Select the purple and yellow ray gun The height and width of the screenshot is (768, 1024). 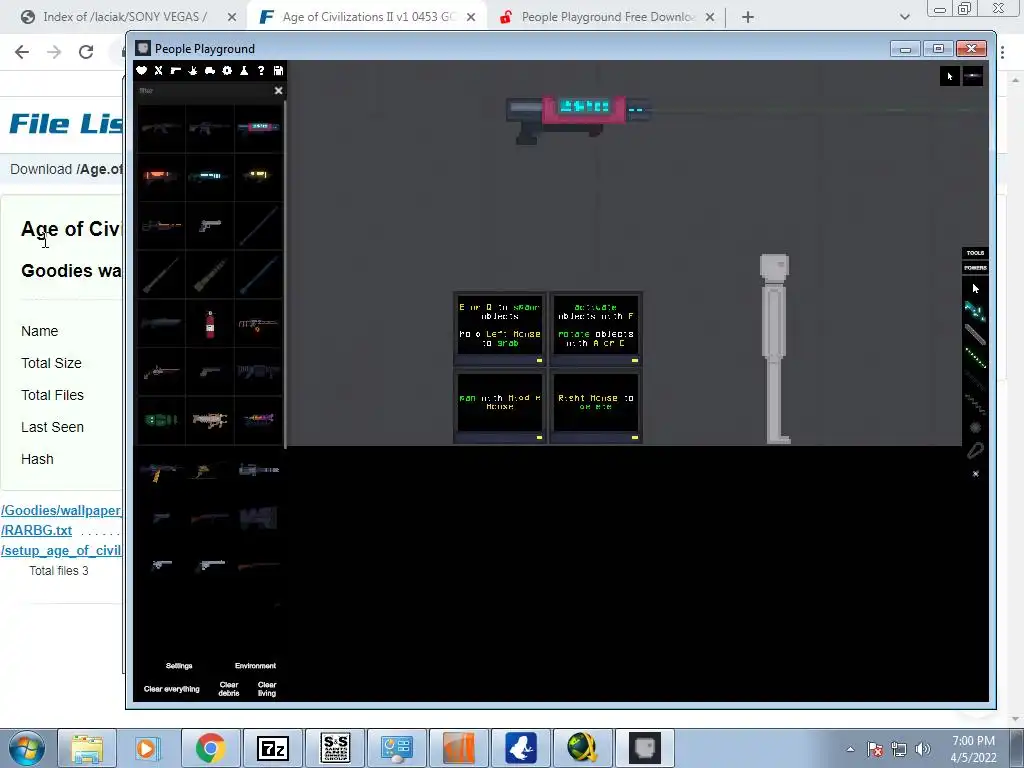point(259,420)
